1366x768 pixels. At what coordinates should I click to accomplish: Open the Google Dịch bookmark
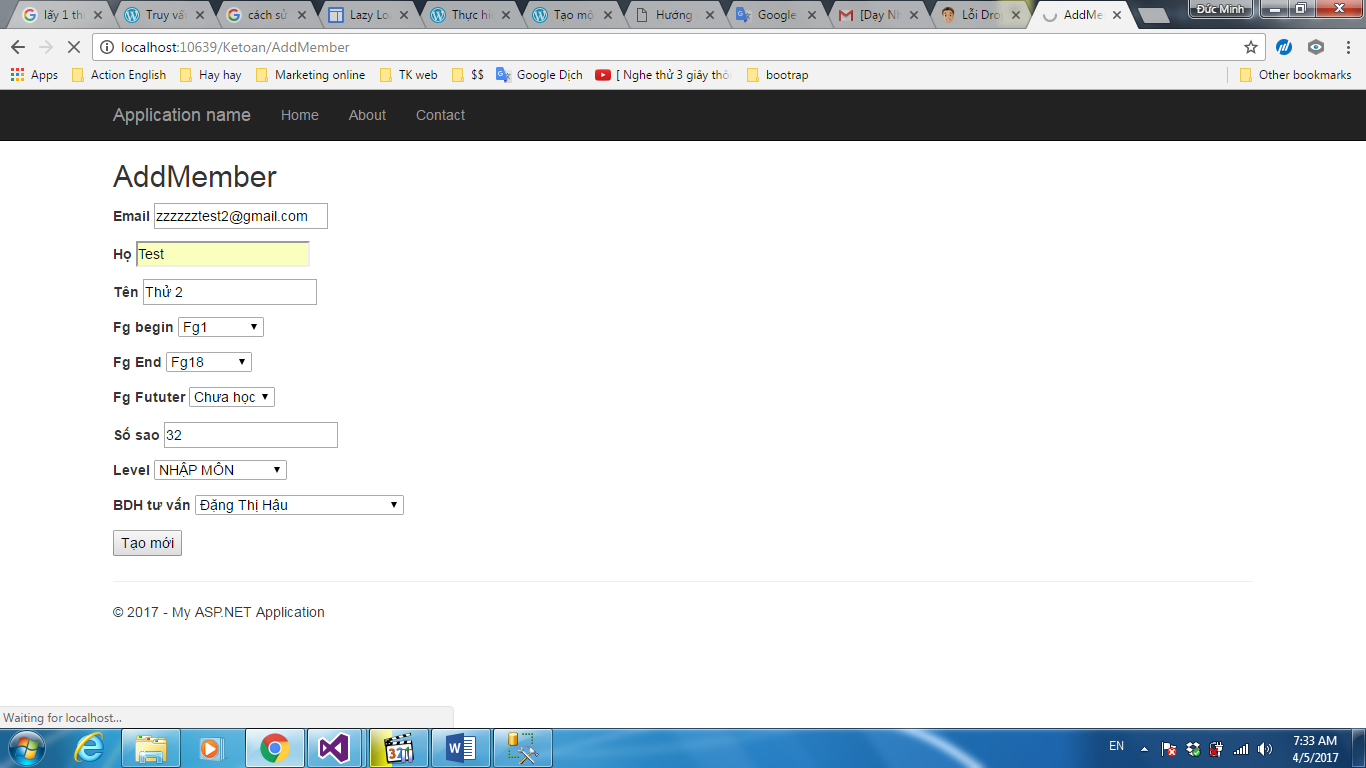(539, 75)
